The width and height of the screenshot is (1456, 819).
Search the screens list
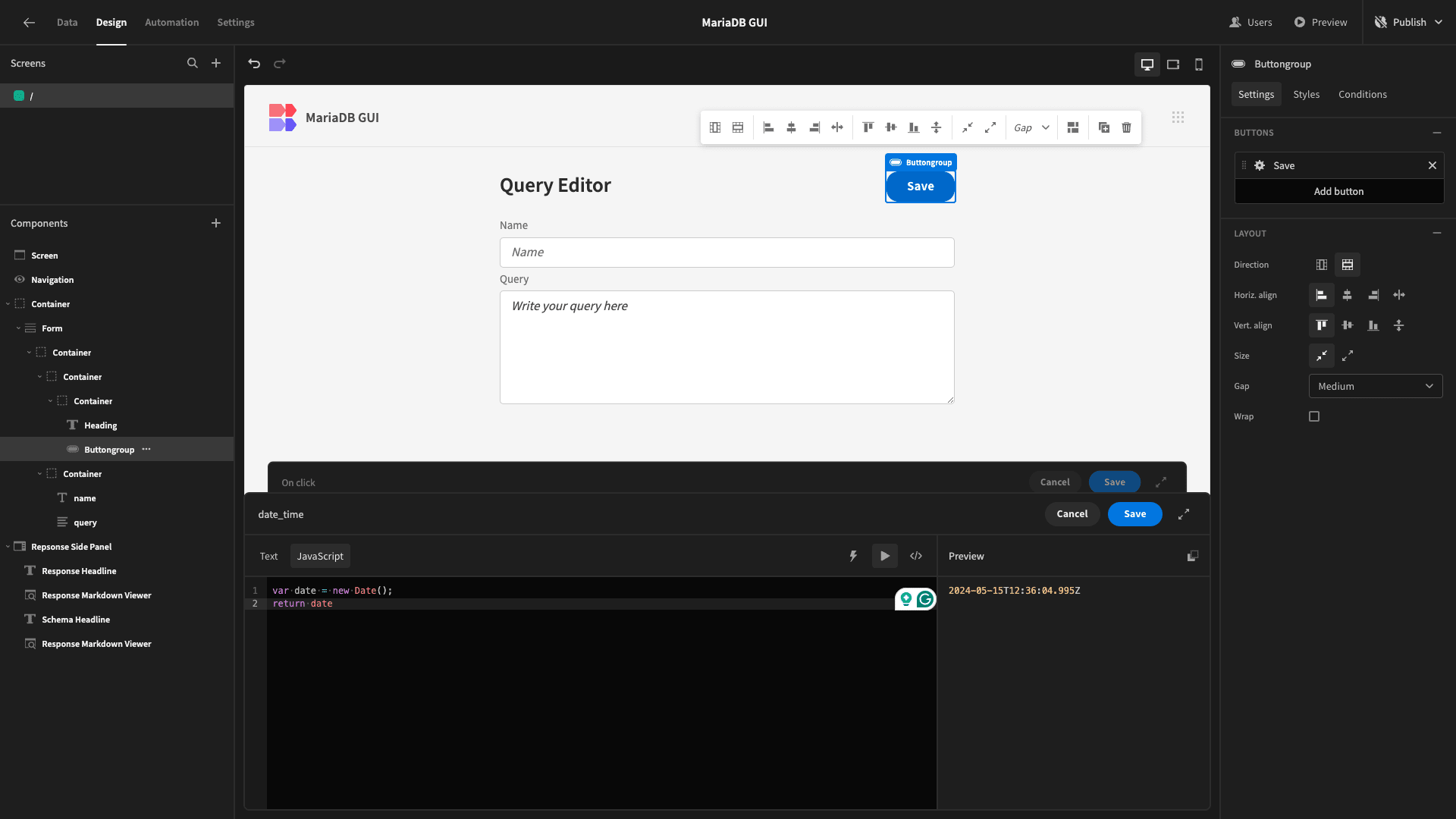(193, 63)
